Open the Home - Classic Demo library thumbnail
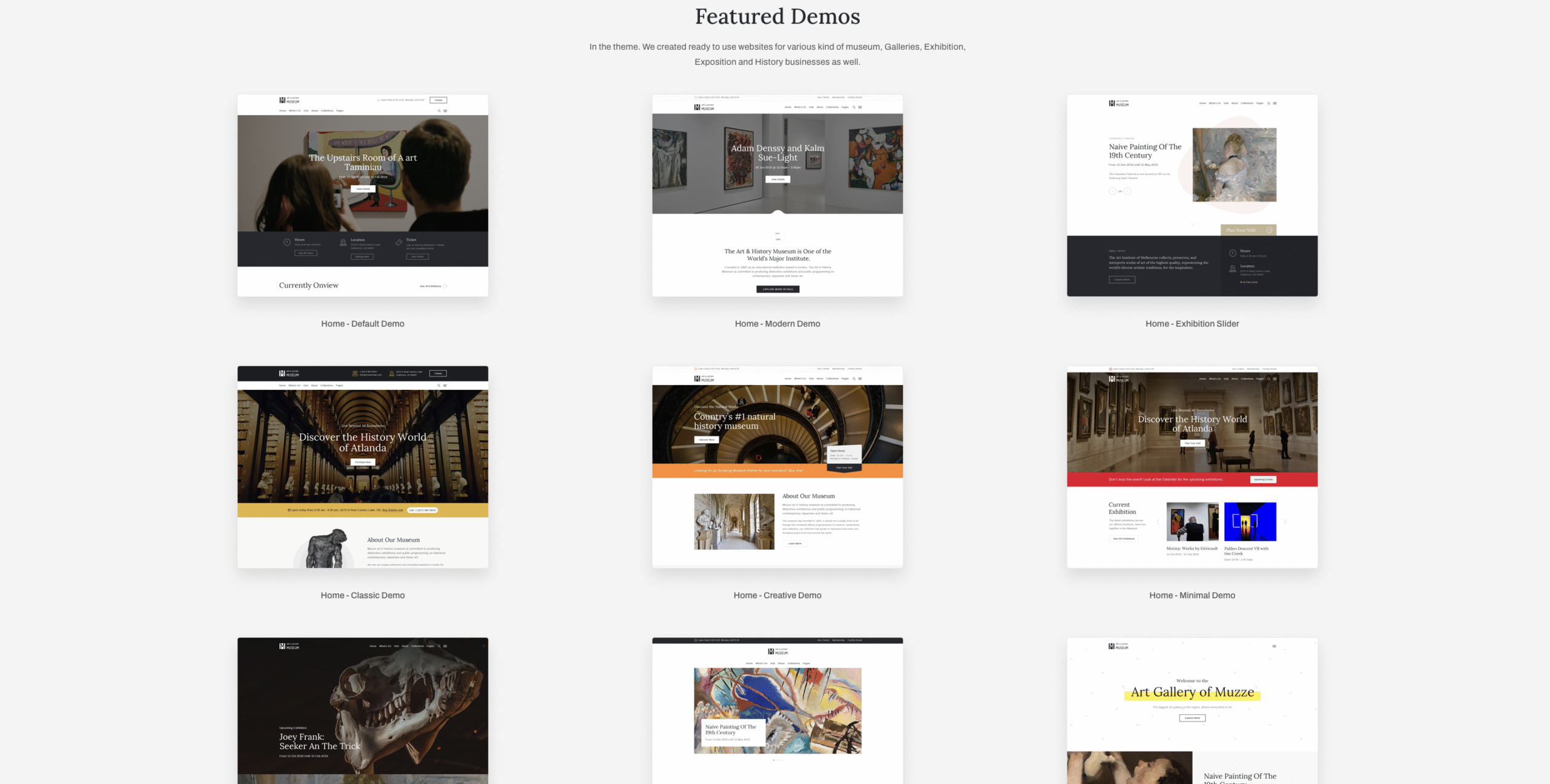The image size is (1550, 784). (363, 467)
